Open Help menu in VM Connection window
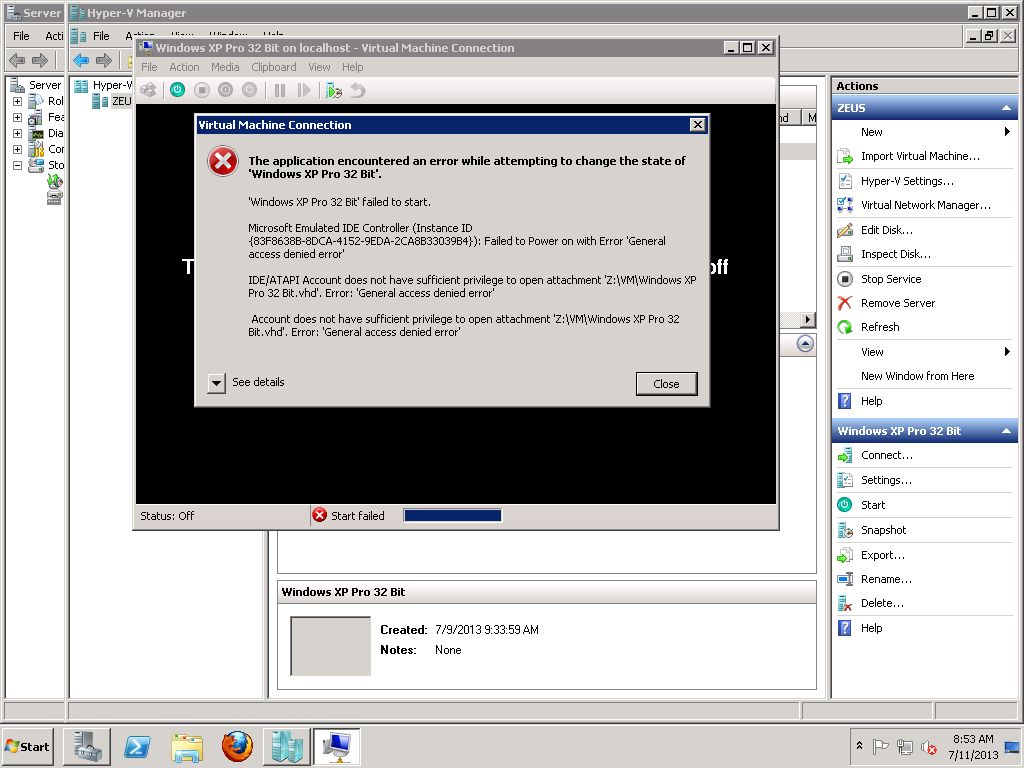The image size is (1024, 768). pyautogui.click(x=353, y=67)
